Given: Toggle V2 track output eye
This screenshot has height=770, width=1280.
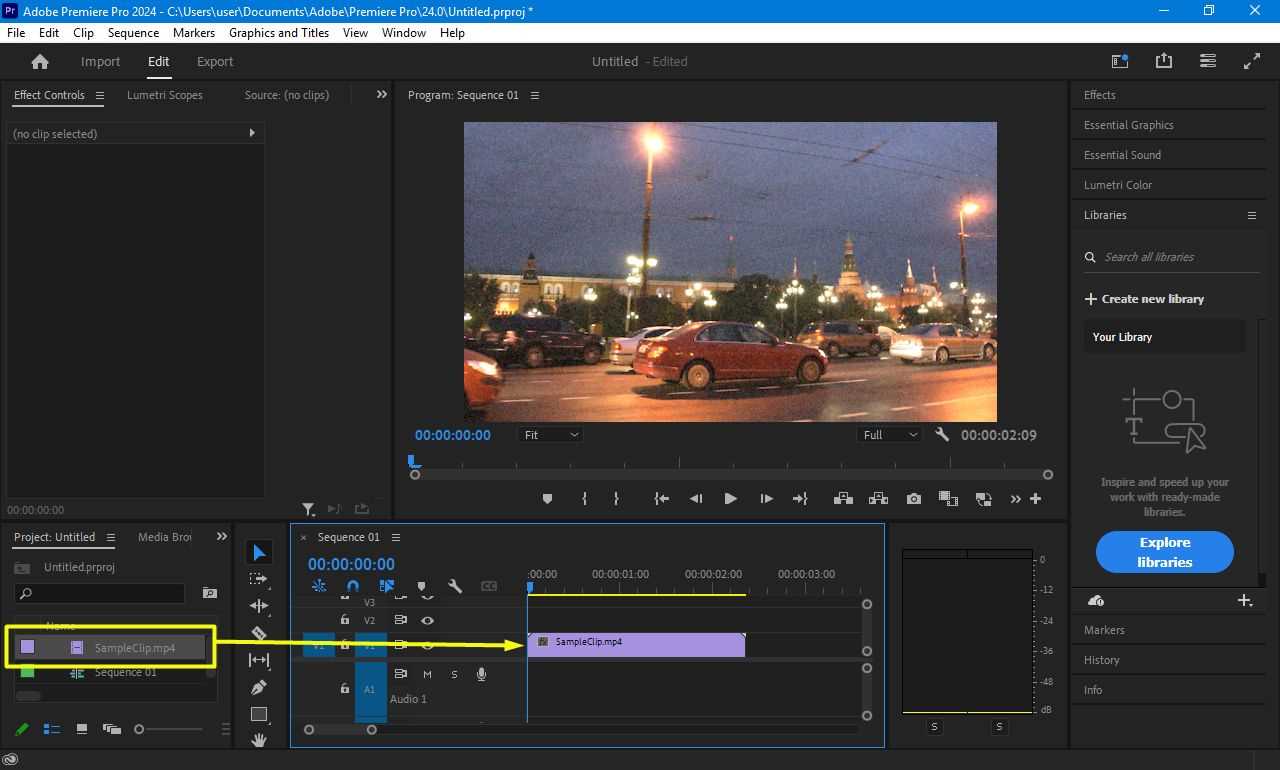Looking at the screenshot, I should point(427,620).
